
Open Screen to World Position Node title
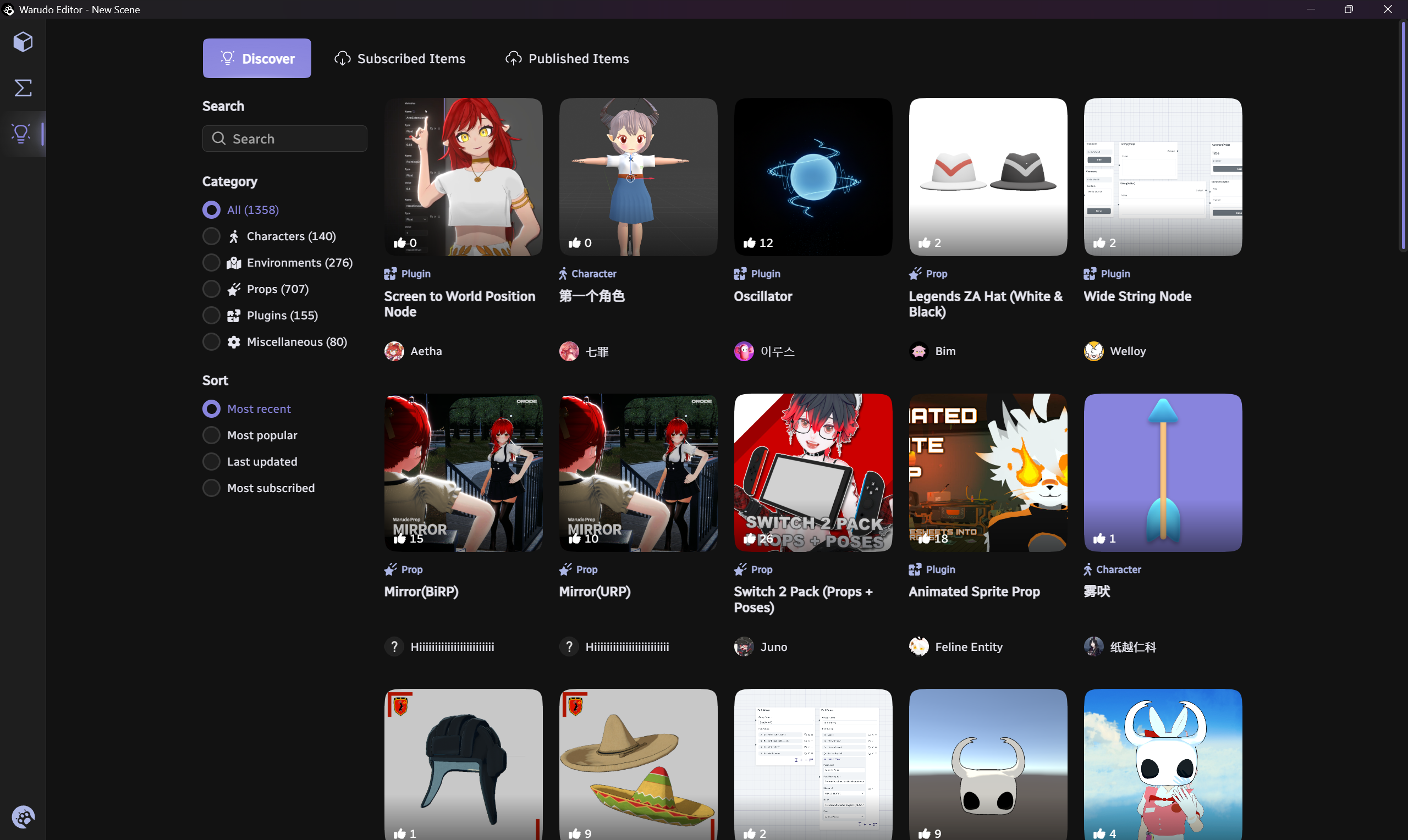460,304
